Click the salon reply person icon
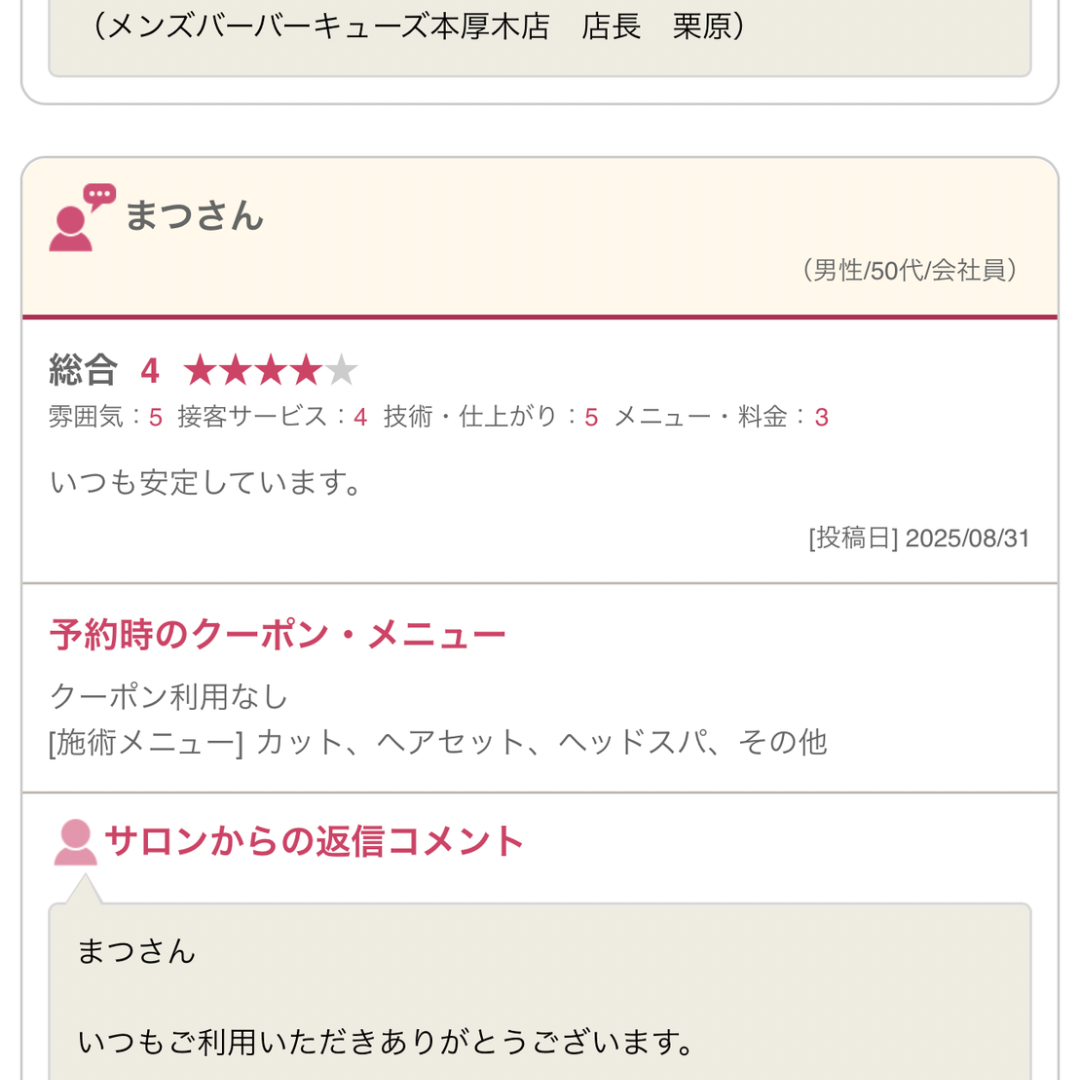 point(75,842)
